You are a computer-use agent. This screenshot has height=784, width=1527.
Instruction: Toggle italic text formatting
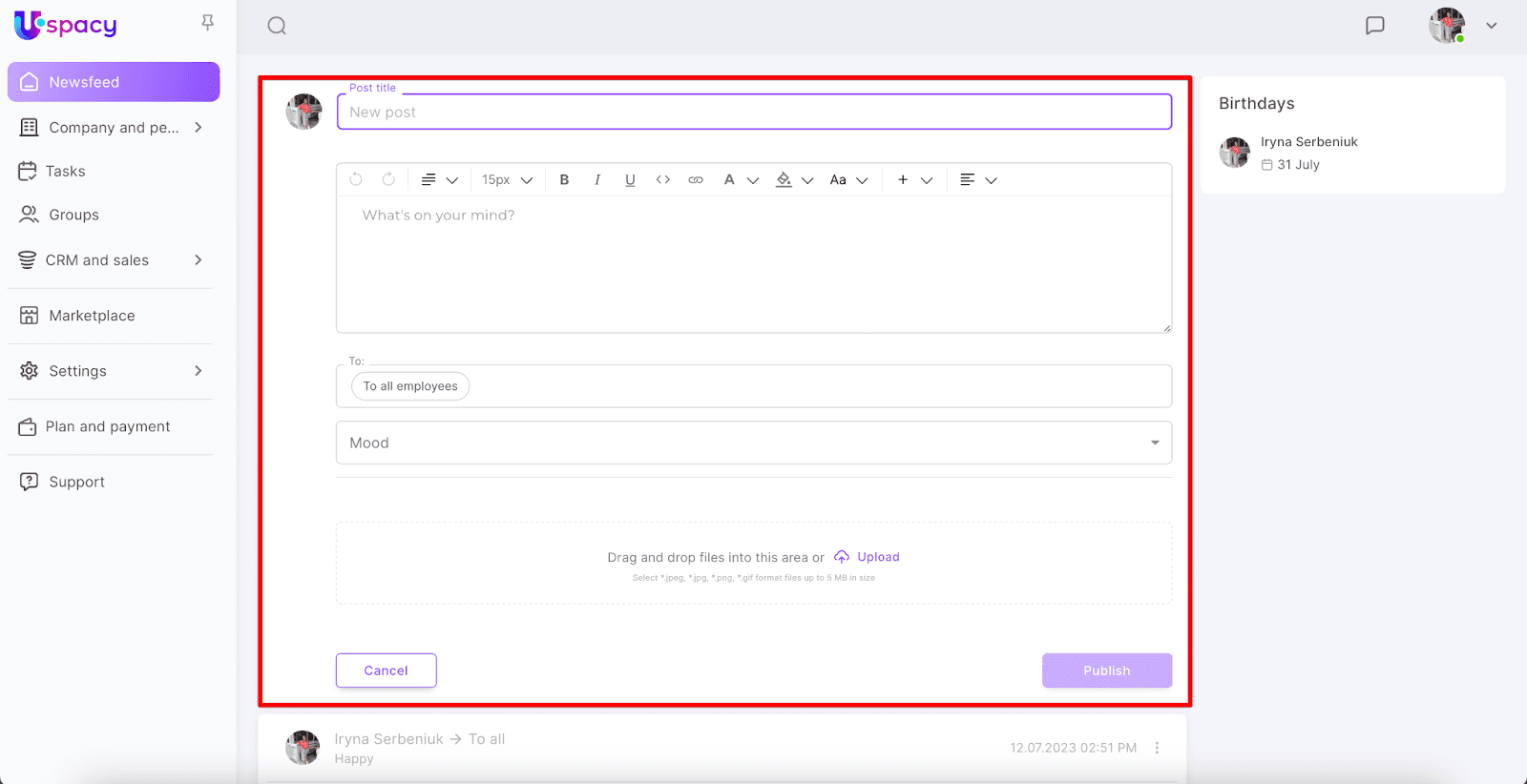597,179
